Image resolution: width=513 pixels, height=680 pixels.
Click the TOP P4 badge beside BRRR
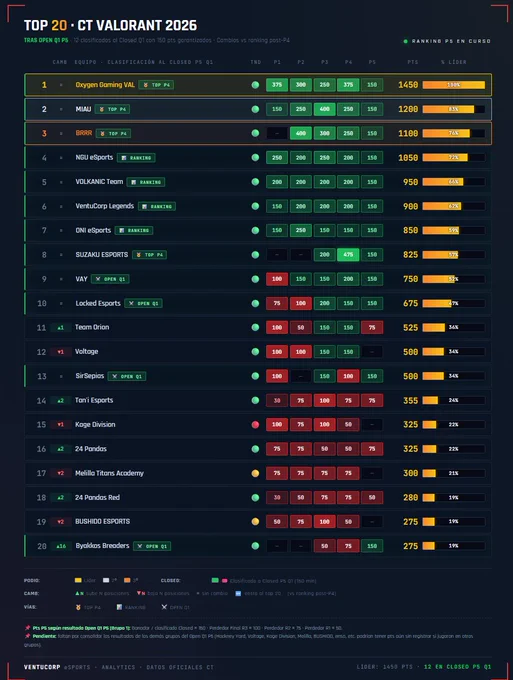(113, 134)
